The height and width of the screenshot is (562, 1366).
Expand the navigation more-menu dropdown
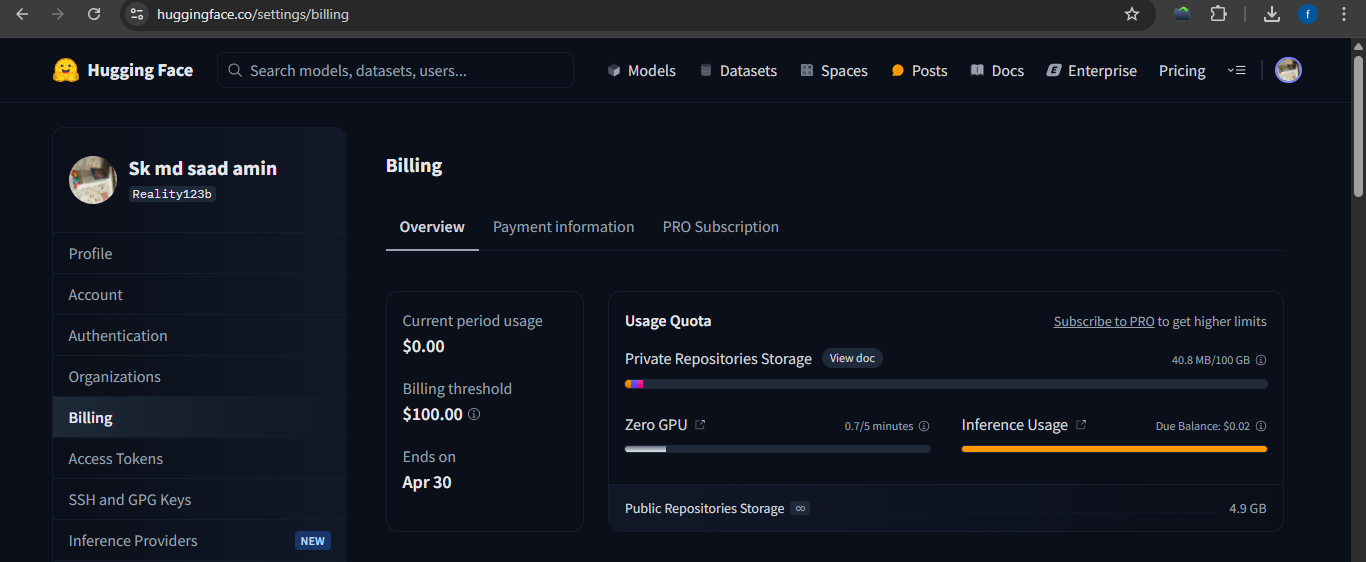[1237, 71]
